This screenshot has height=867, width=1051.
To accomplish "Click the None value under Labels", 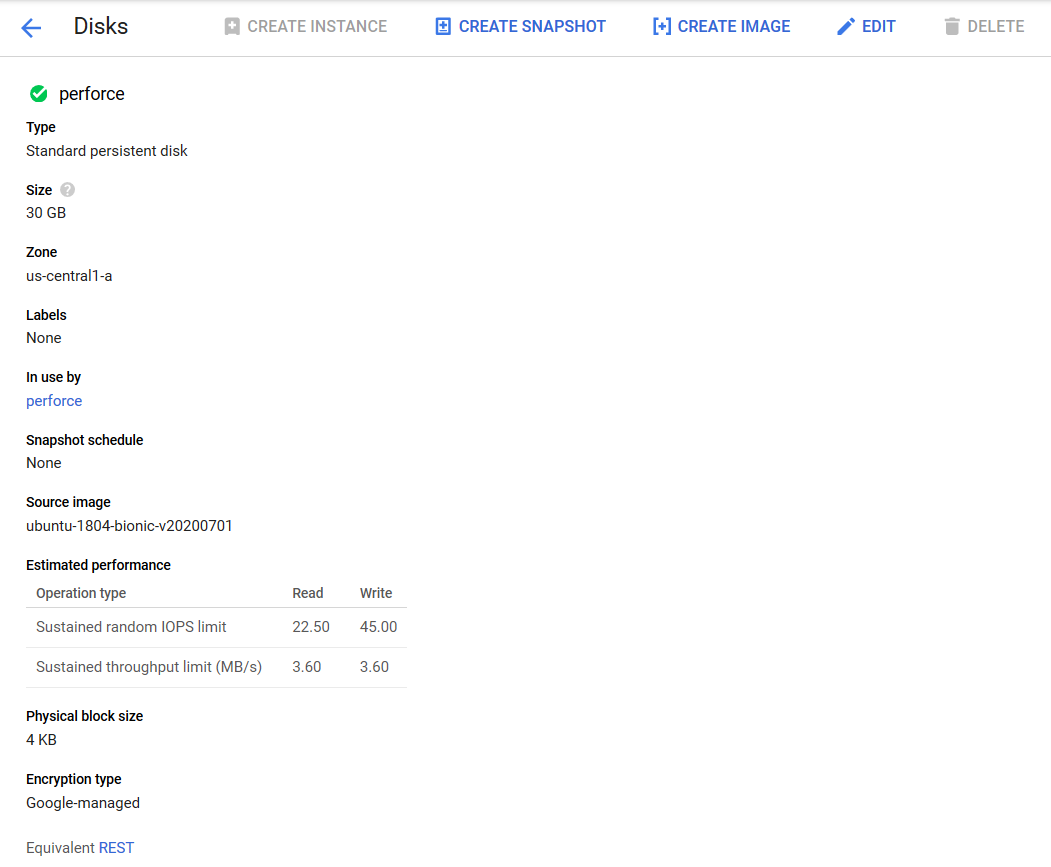I will [44, 338].
